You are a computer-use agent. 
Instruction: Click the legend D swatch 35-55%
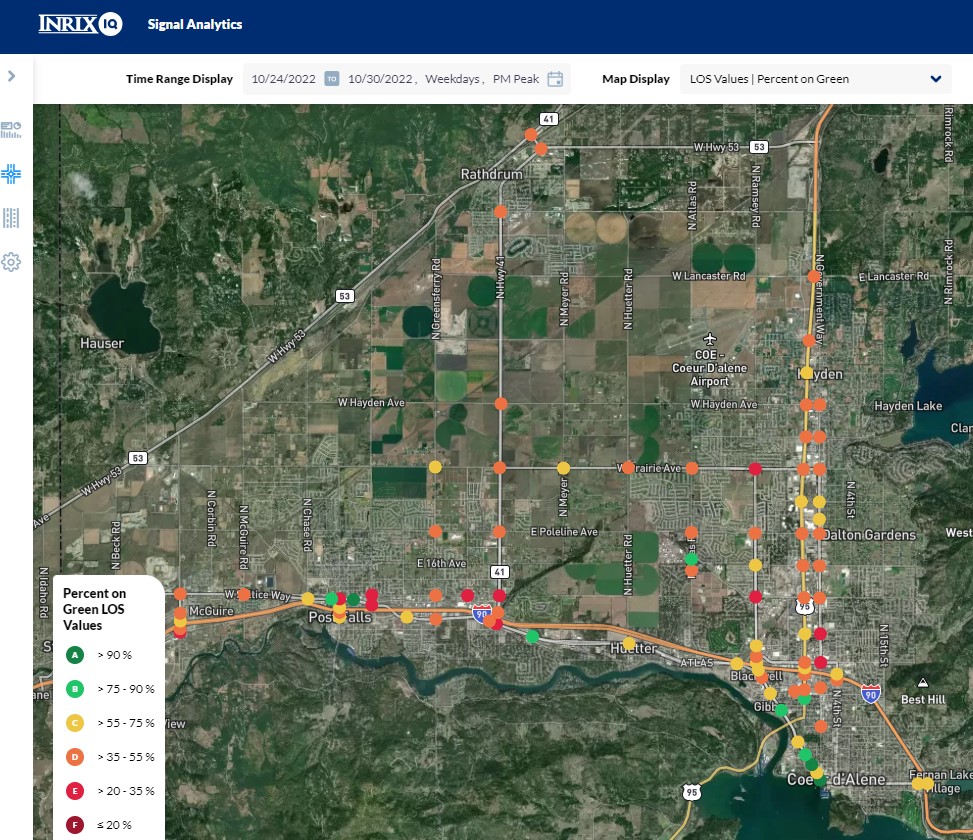[x=75, y=757]
